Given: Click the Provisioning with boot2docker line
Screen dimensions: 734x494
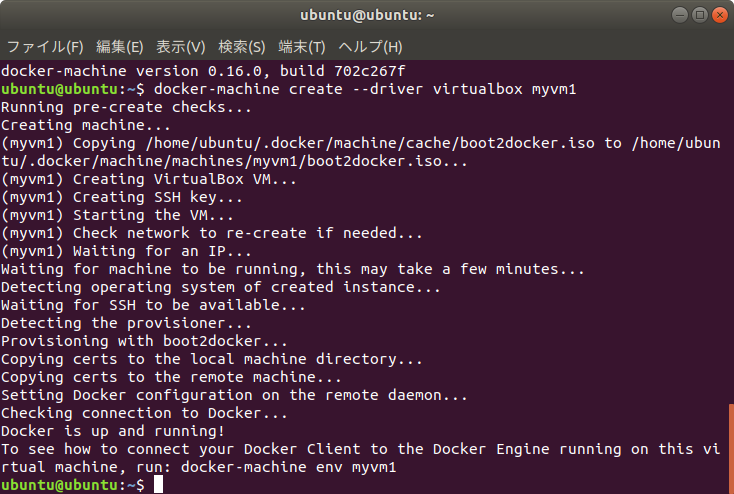Looking at the screenshot, I should coord(144,341).
